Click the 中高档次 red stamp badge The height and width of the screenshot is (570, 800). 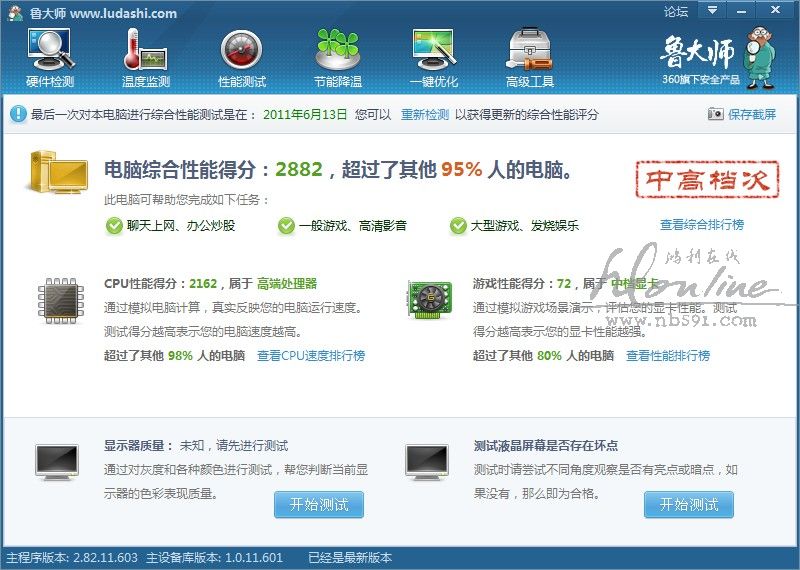[708, 179]
